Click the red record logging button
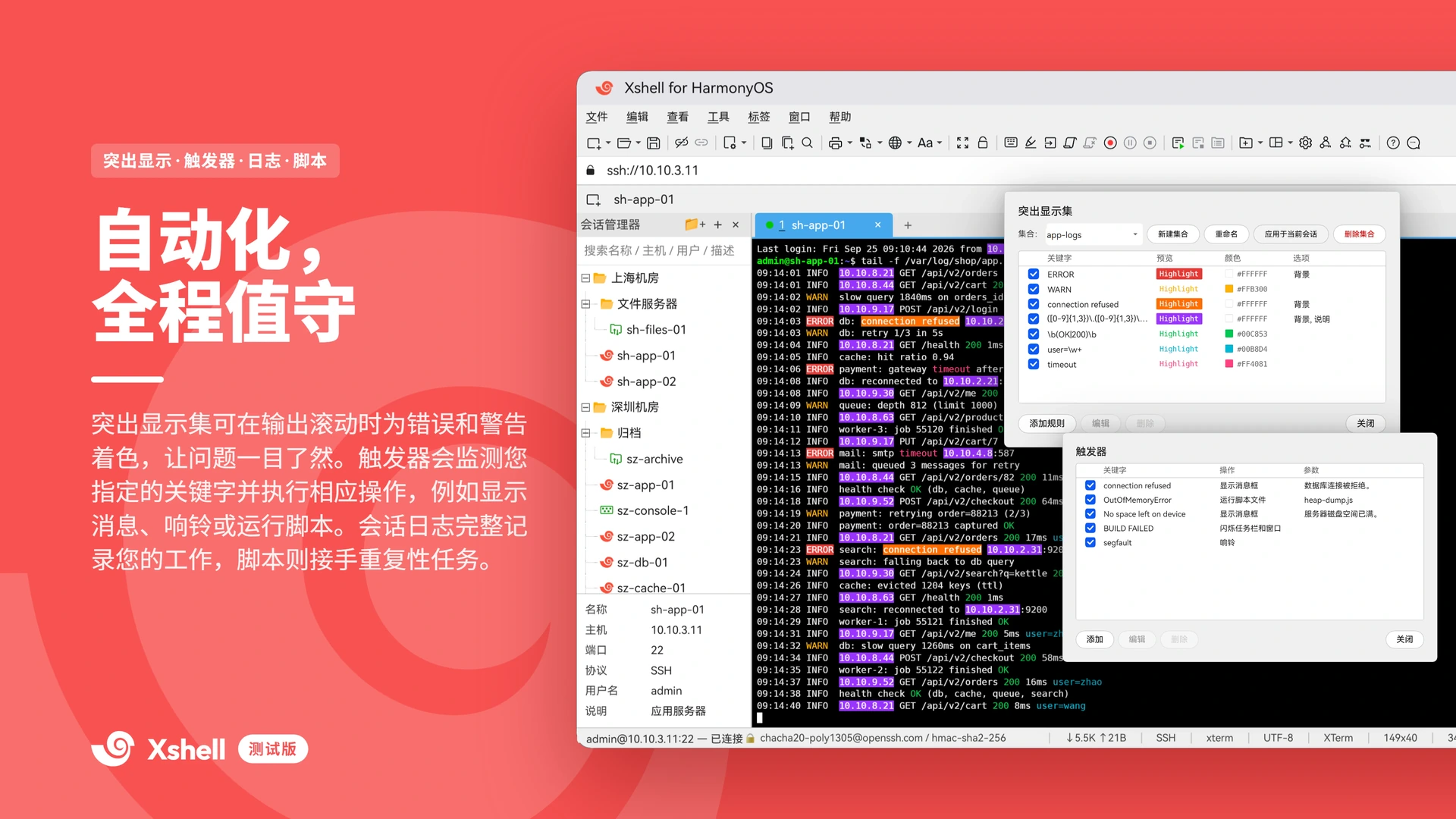The height and width of the screenshot is (819, 1456). (x=1110, y=143)
